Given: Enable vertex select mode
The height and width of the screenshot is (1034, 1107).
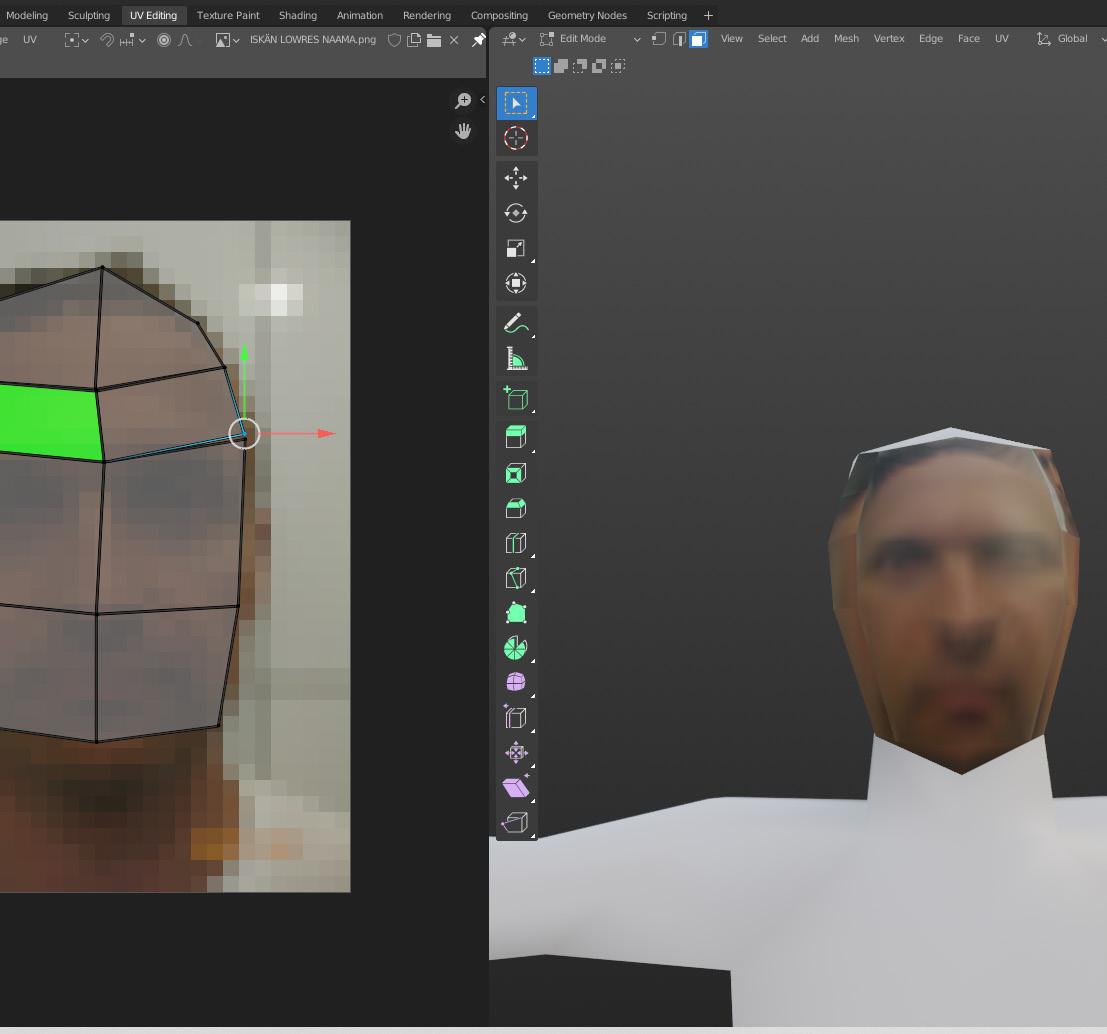Looking at the screenshot, I should pos(659,39).
